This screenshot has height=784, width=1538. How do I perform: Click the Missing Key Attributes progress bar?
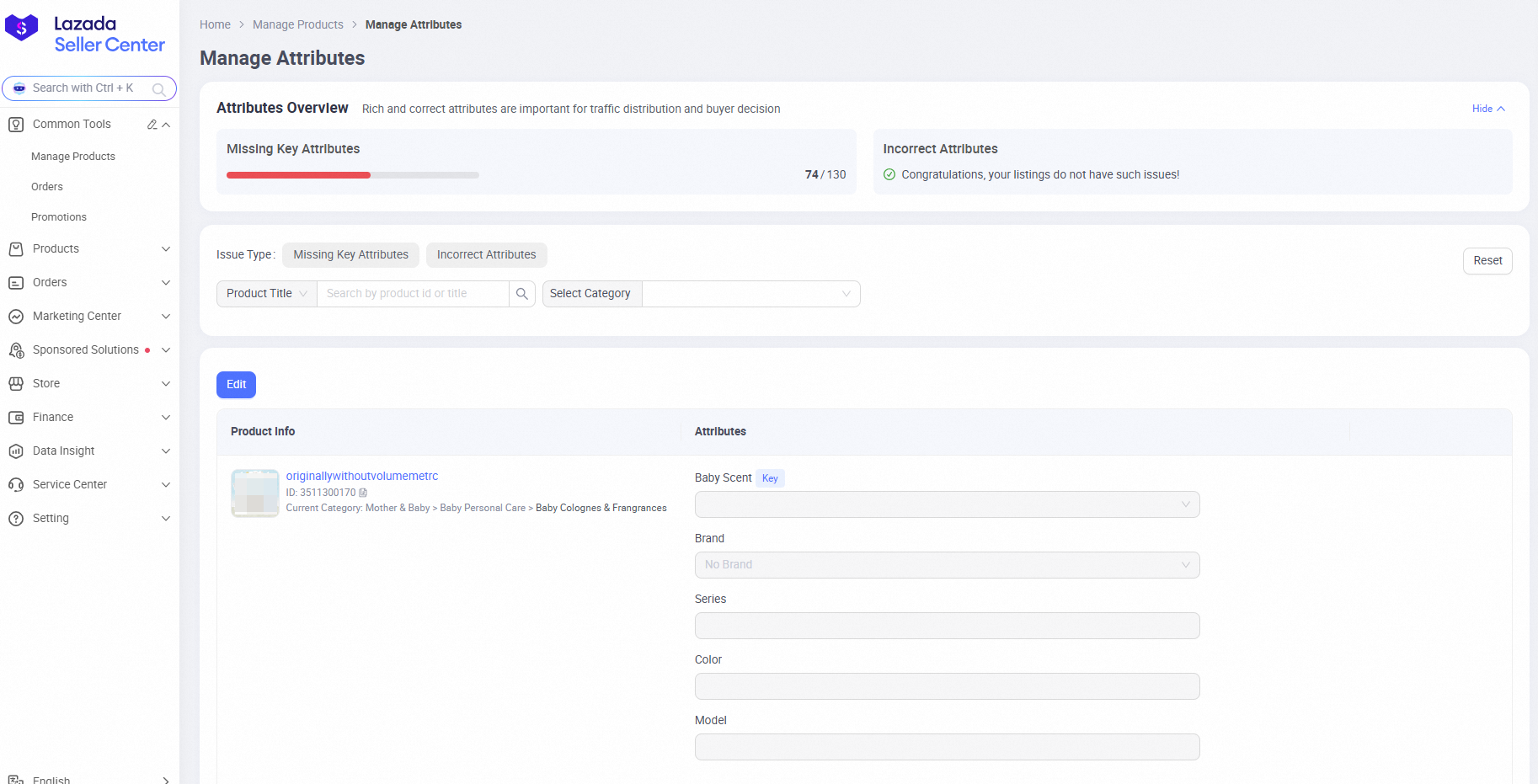[352, 175]
